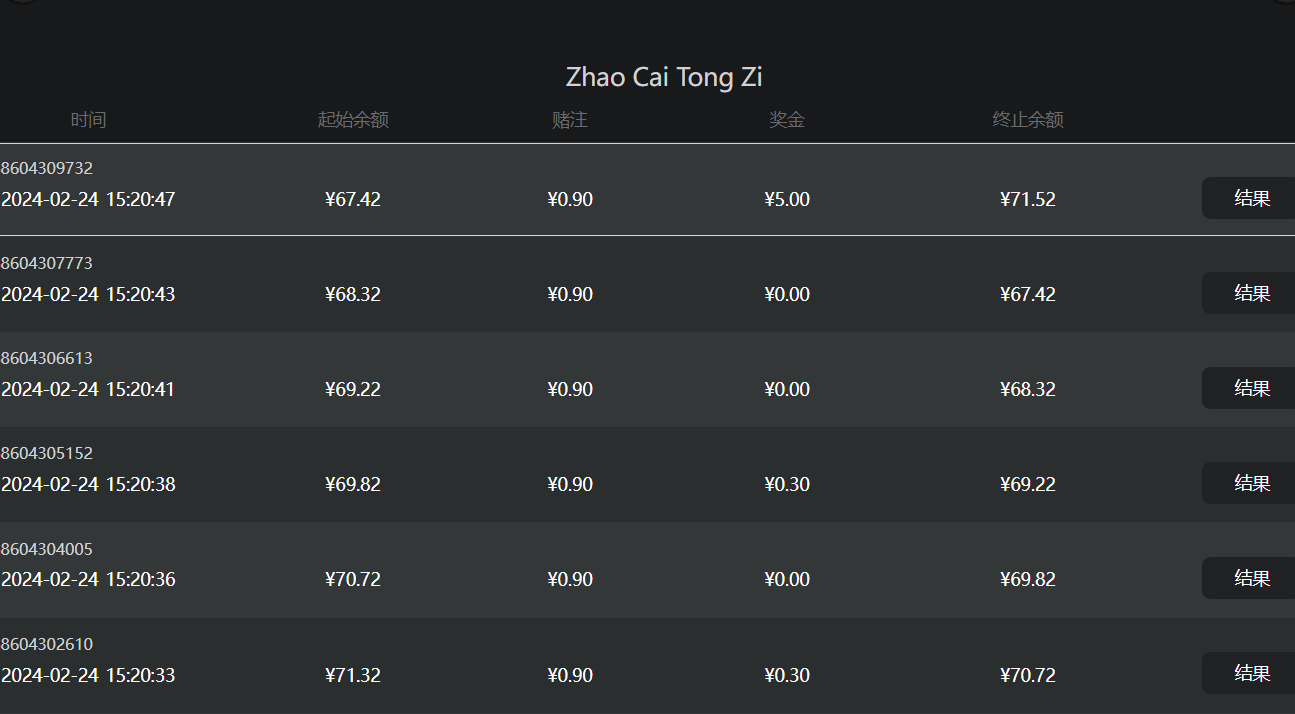The height and width of the screenshot is (714, 1295).
Task: Click the ¥71.52 ending balance
Action: click(1028, 199)
